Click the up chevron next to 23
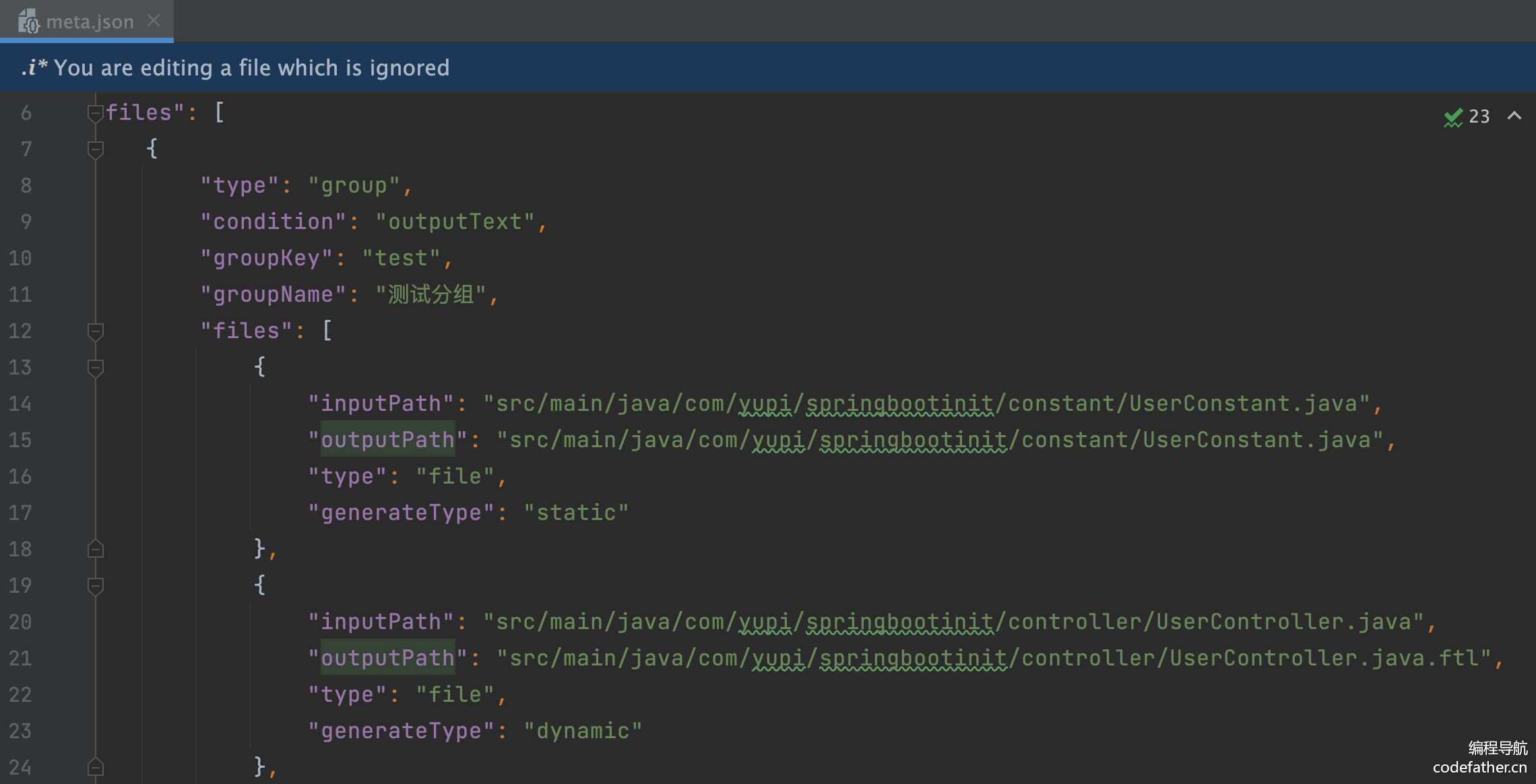Screen dimensions: 1536x784 click(x=1514, y=116)
